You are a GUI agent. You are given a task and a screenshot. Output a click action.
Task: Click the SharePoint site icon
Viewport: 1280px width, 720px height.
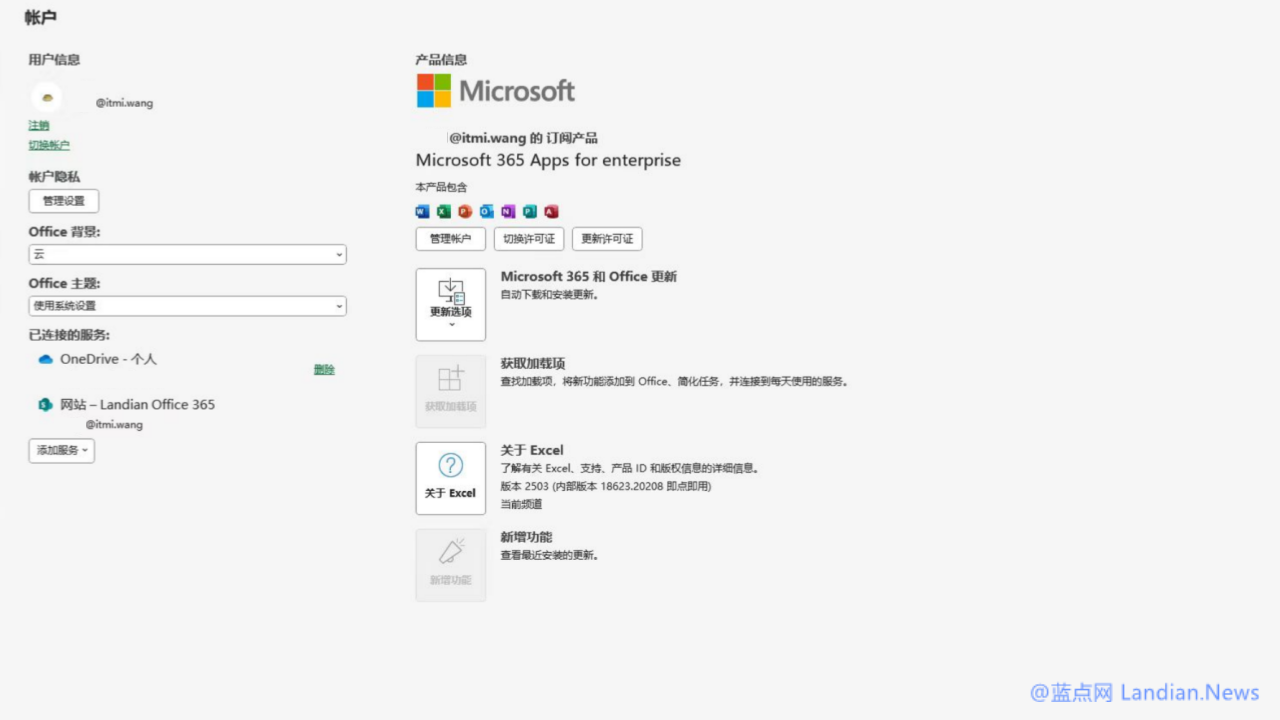(45, 405)
